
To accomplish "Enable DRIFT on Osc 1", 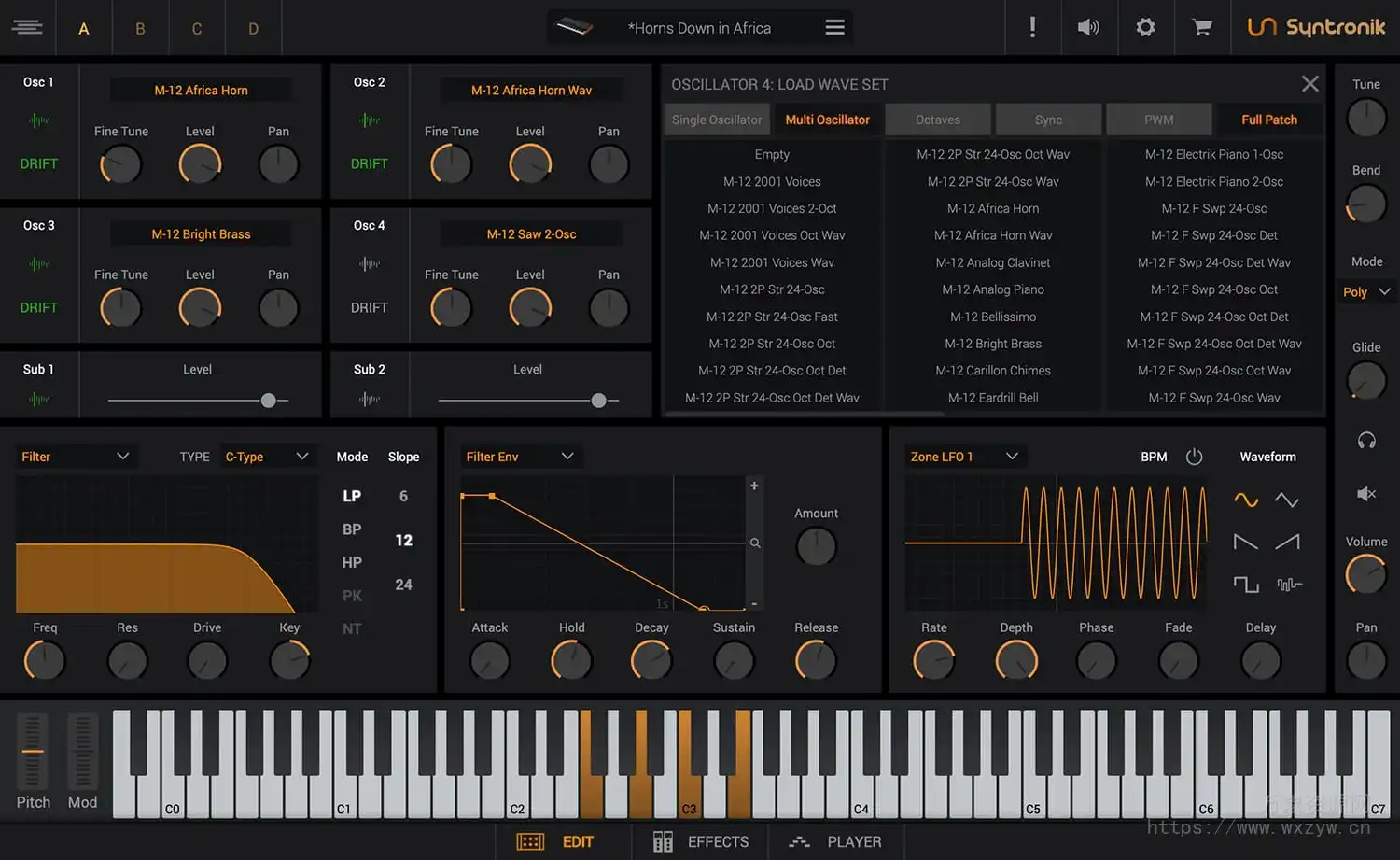I will [x=38, y=163].
